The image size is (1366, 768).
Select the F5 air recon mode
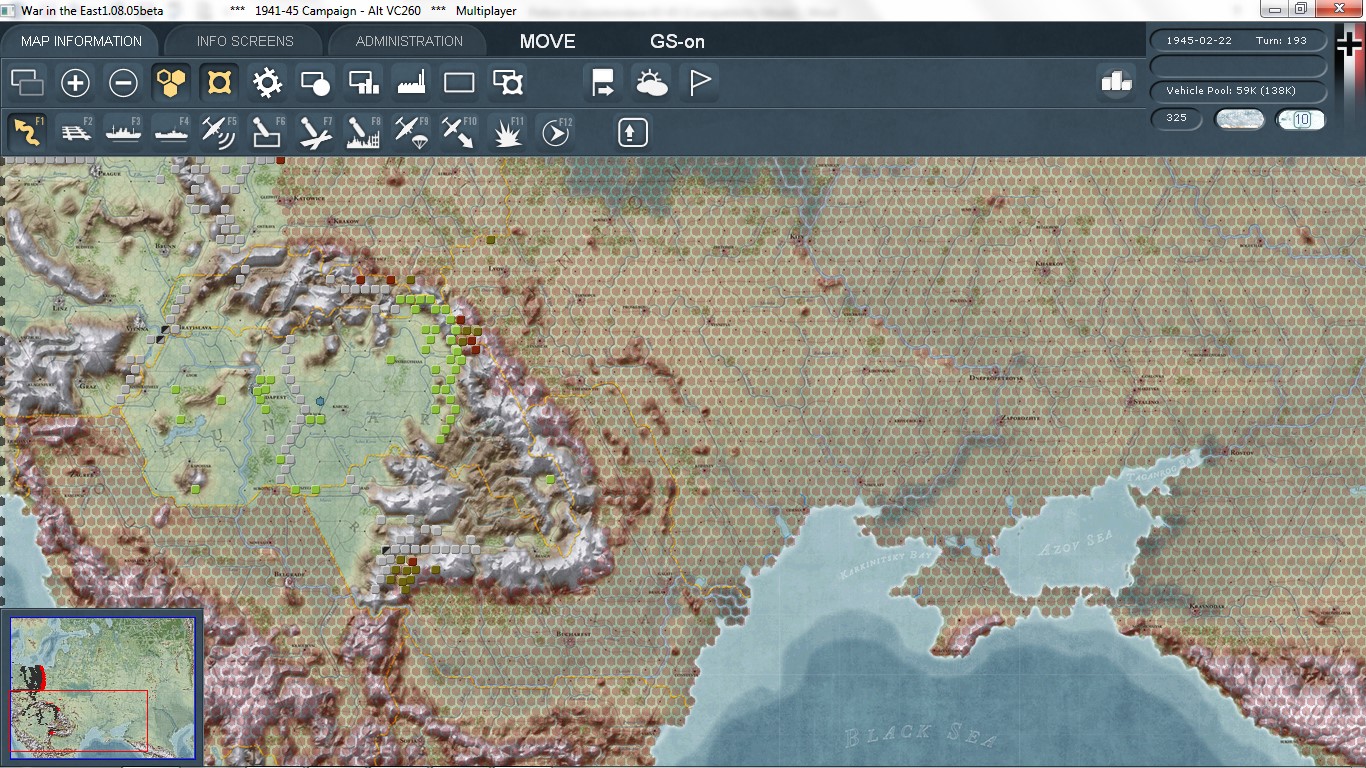[x=219, y=132]
